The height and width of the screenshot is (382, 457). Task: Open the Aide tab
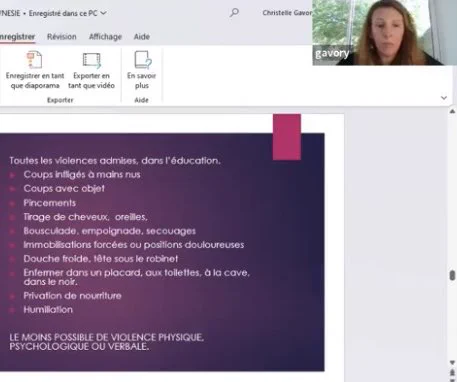(x=142, y=37)
